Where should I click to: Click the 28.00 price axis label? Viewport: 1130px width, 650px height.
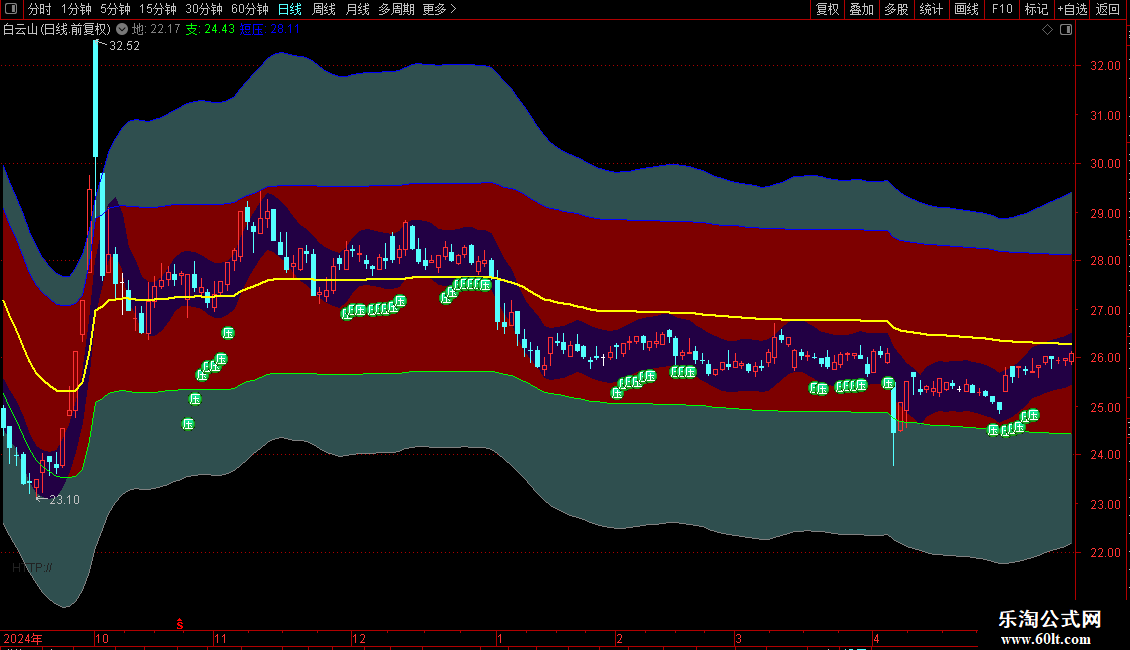click(x=1105, y=261)
